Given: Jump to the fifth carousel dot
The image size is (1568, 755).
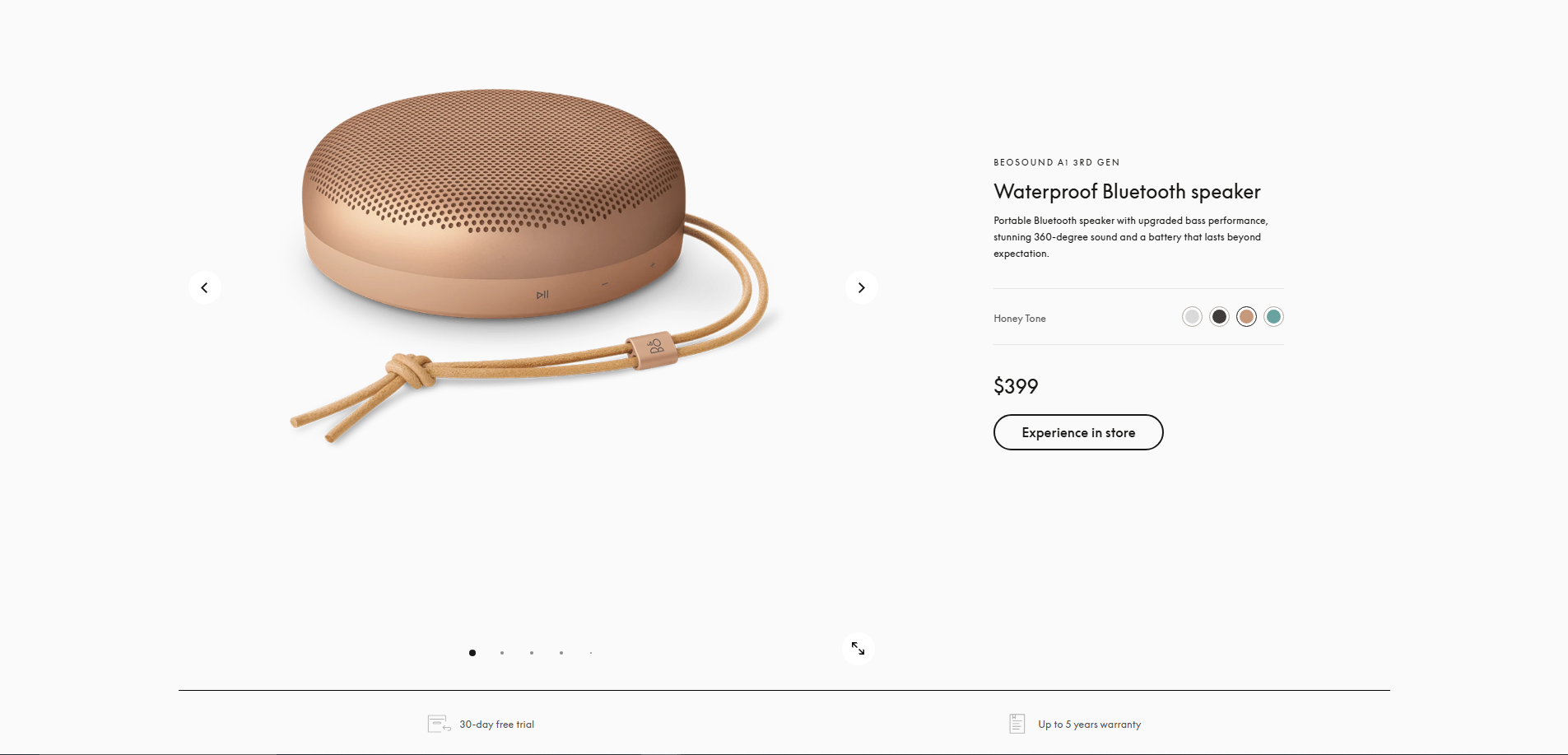Looking at the screenshot, I should [591, 653].
